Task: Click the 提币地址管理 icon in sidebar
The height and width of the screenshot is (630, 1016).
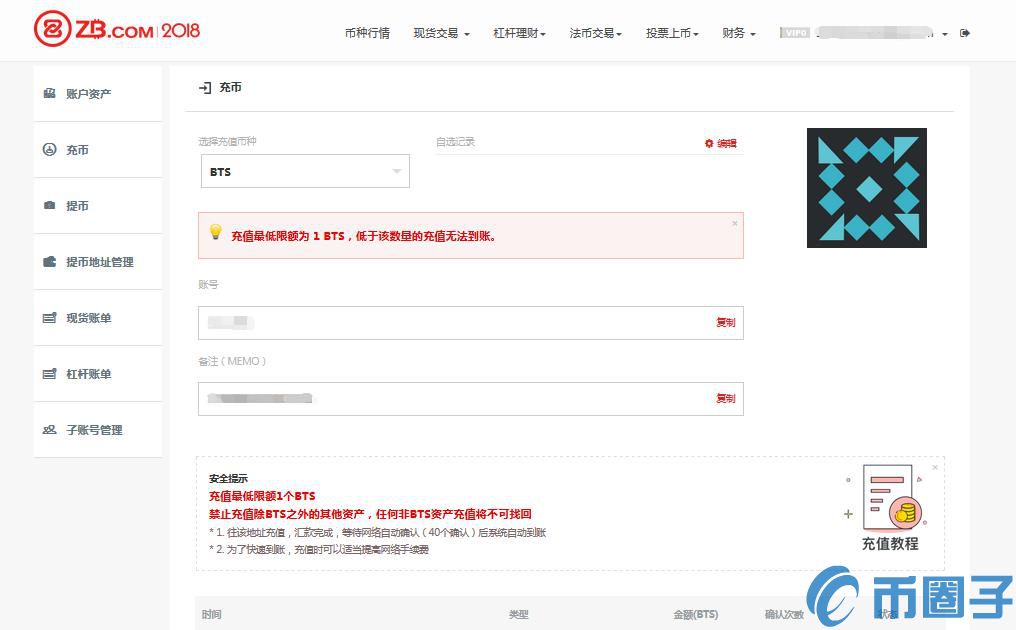Action: [x=49, y=262]
